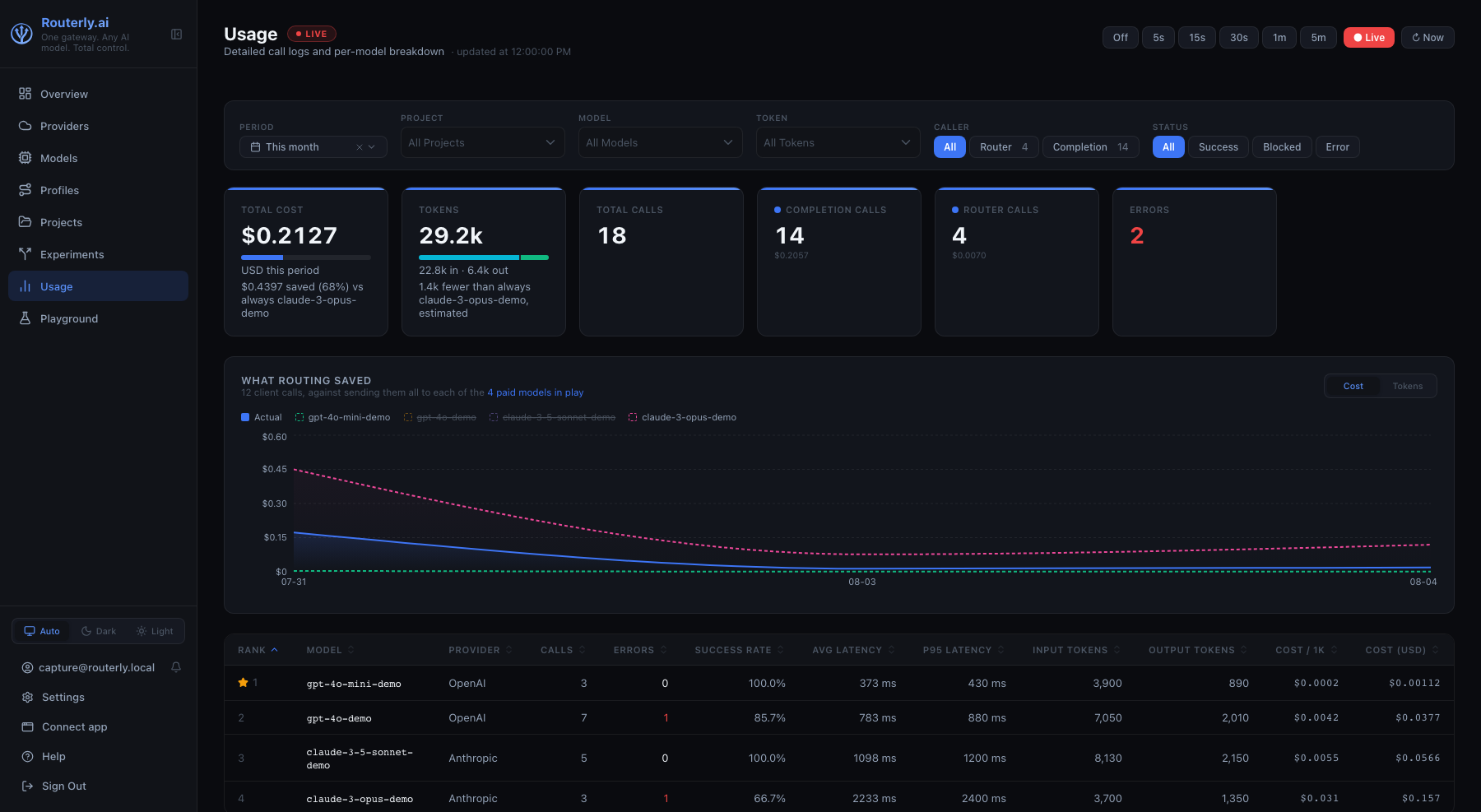The image size is (1481, 812).
Task: Sort by Model column arrows
Action: [x=351, y=650]
